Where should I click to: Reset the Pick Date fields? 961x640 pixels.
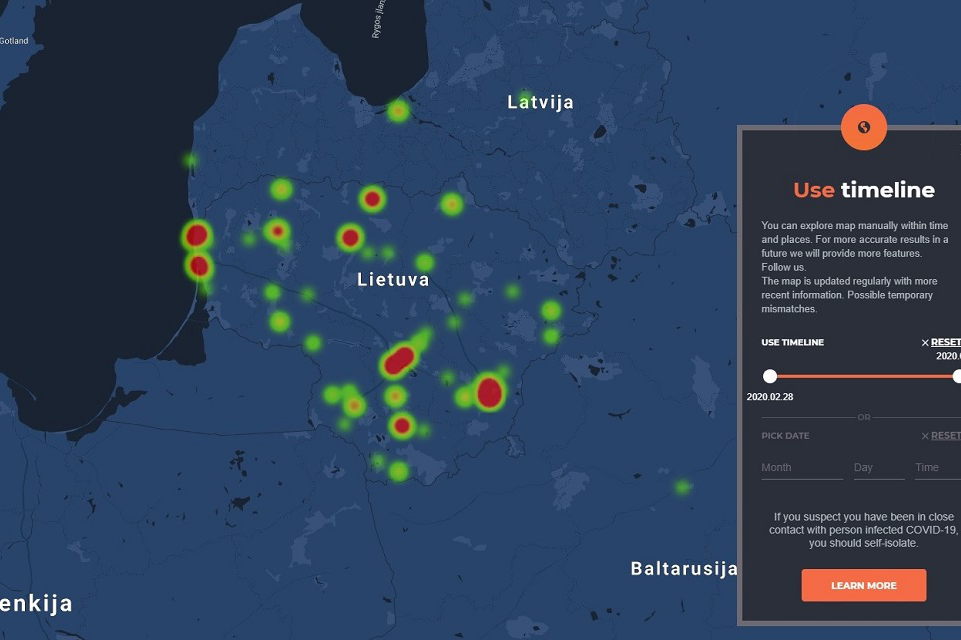[x=945, y=436]
